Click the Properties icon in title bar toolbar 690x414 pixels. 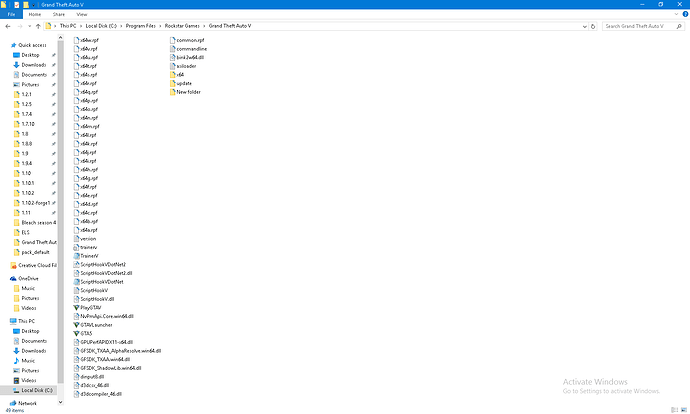[16, 5]
